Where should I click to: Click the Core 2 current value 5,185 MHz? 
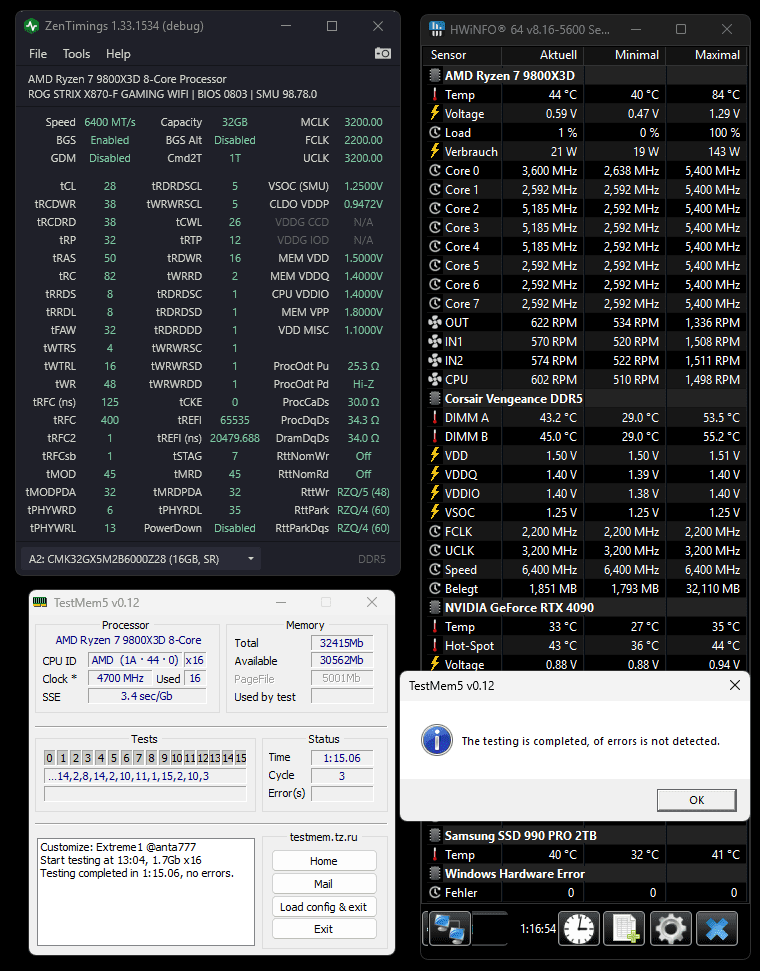click(549, 209)
